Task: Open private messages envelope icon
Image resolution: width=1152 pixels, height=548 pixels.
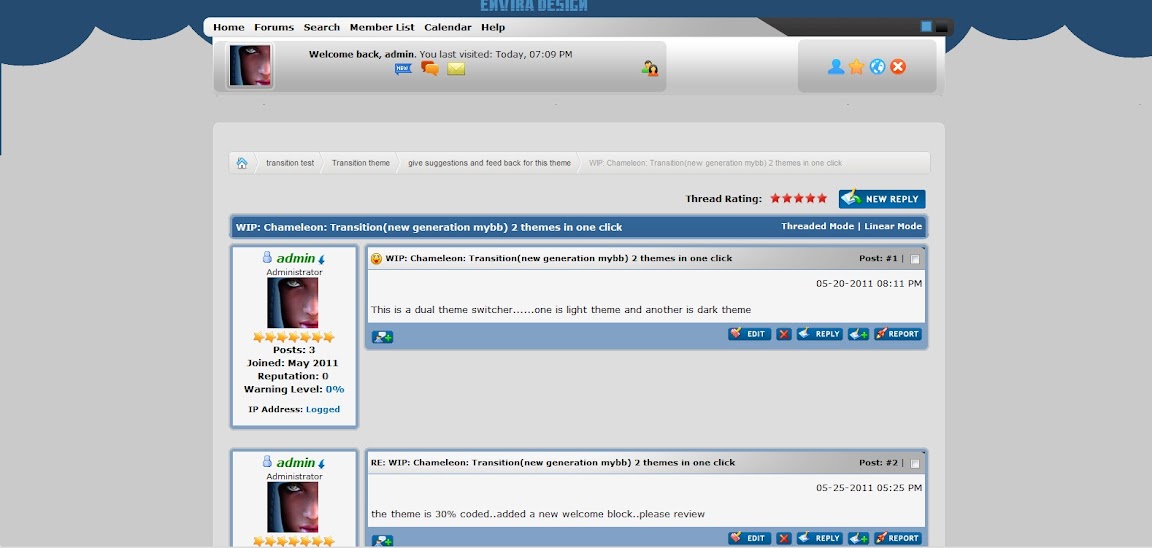Action: tap(456, 69)
